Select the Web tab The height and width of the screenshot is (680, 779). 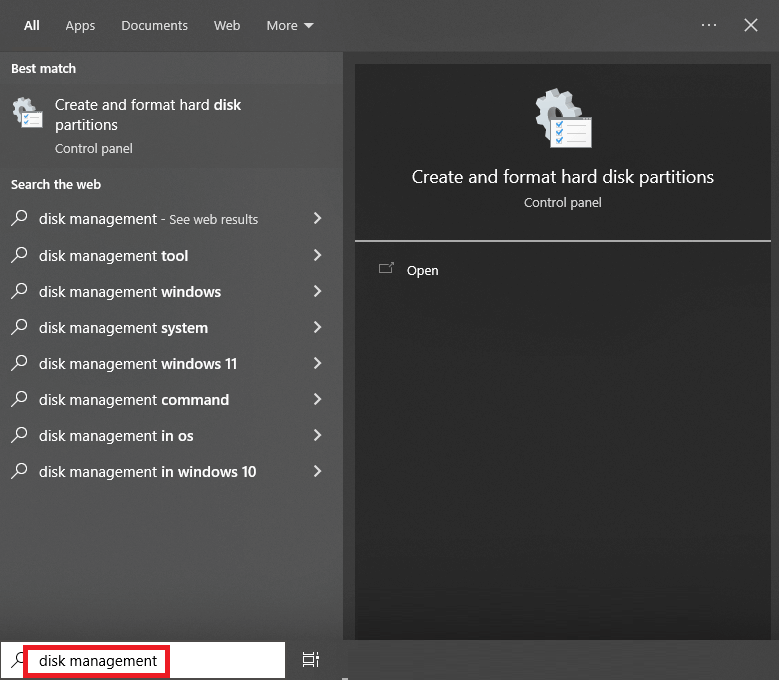point(227,25)
